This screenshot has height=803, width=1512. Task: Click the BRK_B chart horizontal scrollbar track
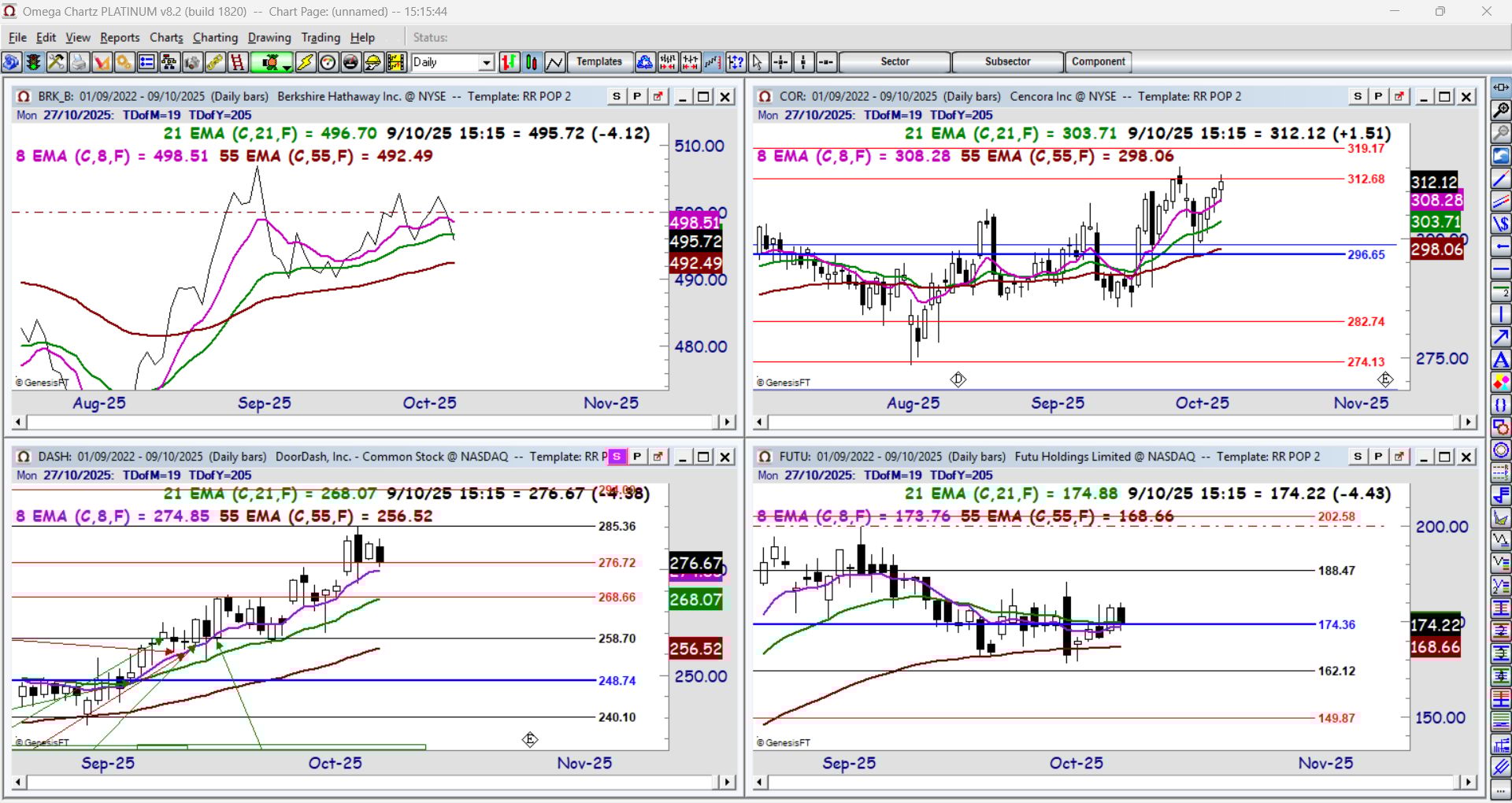pos(373,422)
